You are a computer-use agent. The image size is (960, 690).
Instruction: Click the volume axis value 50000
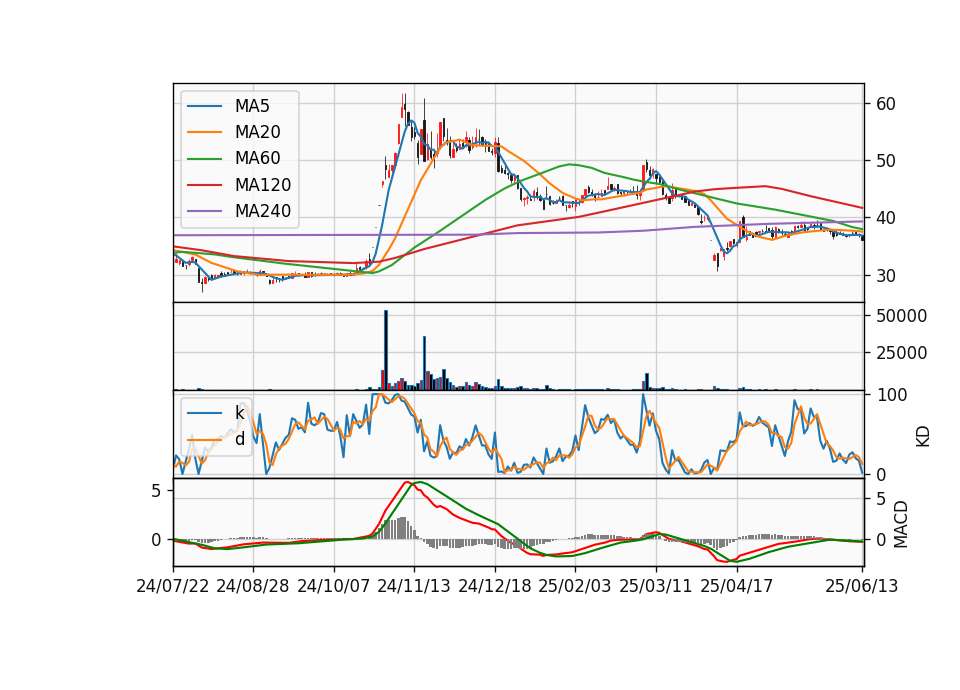pyautogui.click(x=902, y=316)
